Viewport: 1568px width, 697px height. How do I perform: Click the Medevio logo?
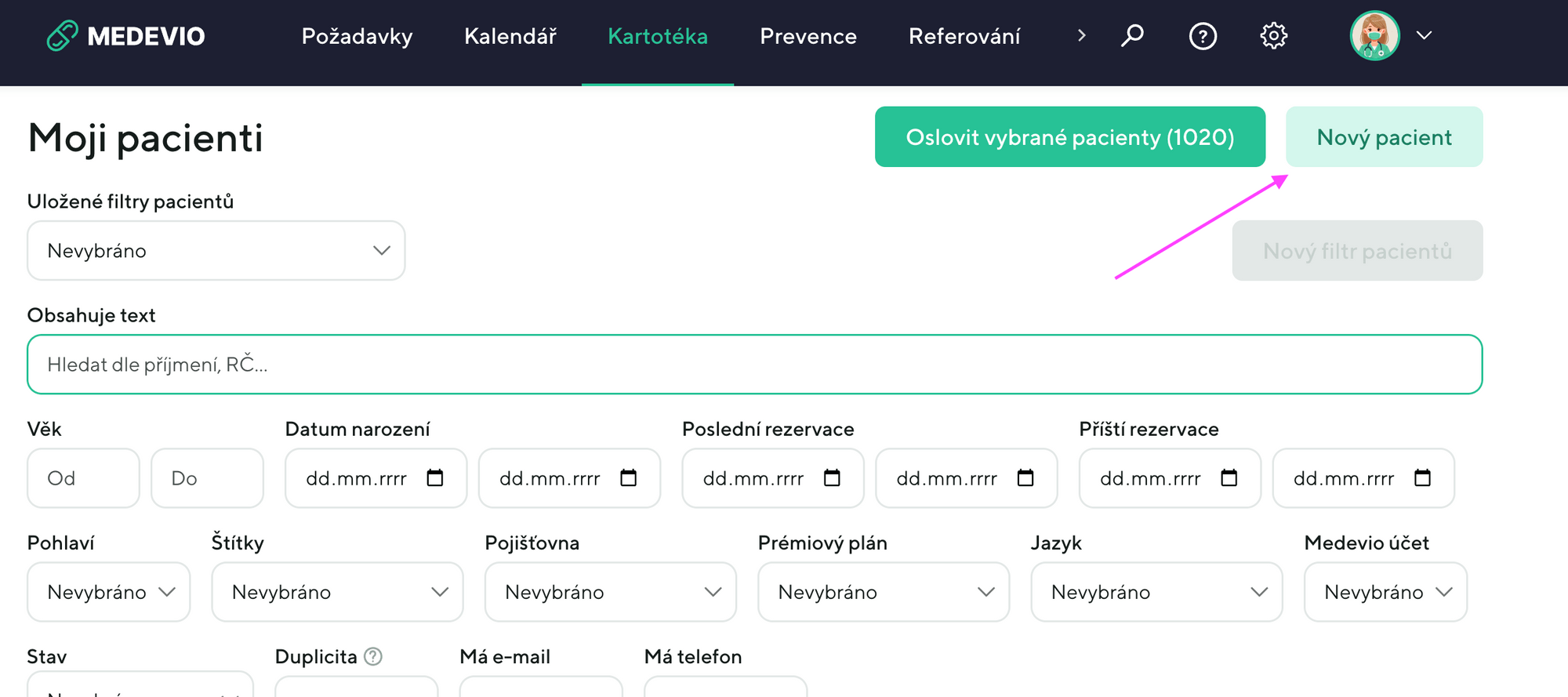[125, 35]
